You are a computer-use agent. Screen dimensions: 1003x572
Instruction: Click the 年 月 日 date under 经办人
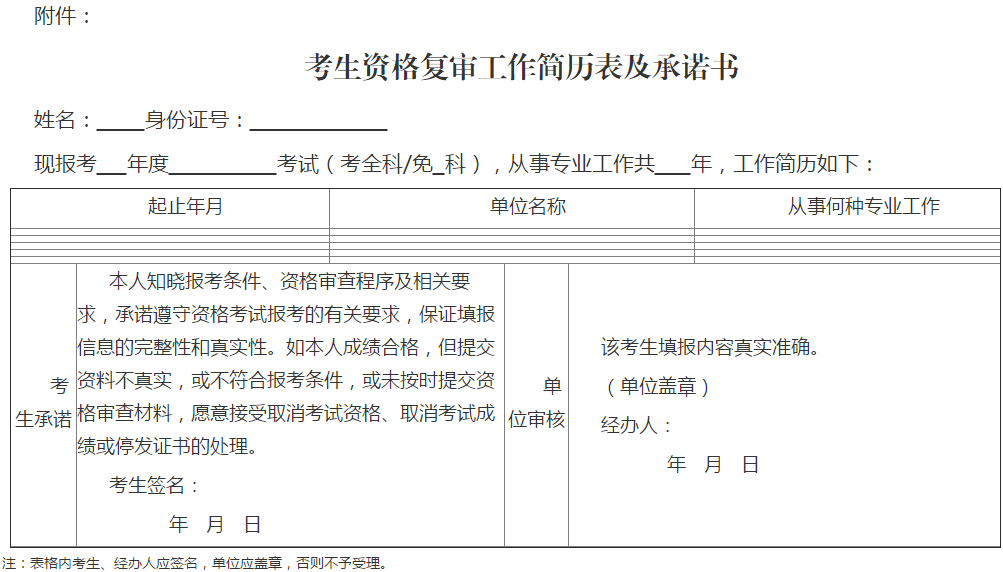713,464
